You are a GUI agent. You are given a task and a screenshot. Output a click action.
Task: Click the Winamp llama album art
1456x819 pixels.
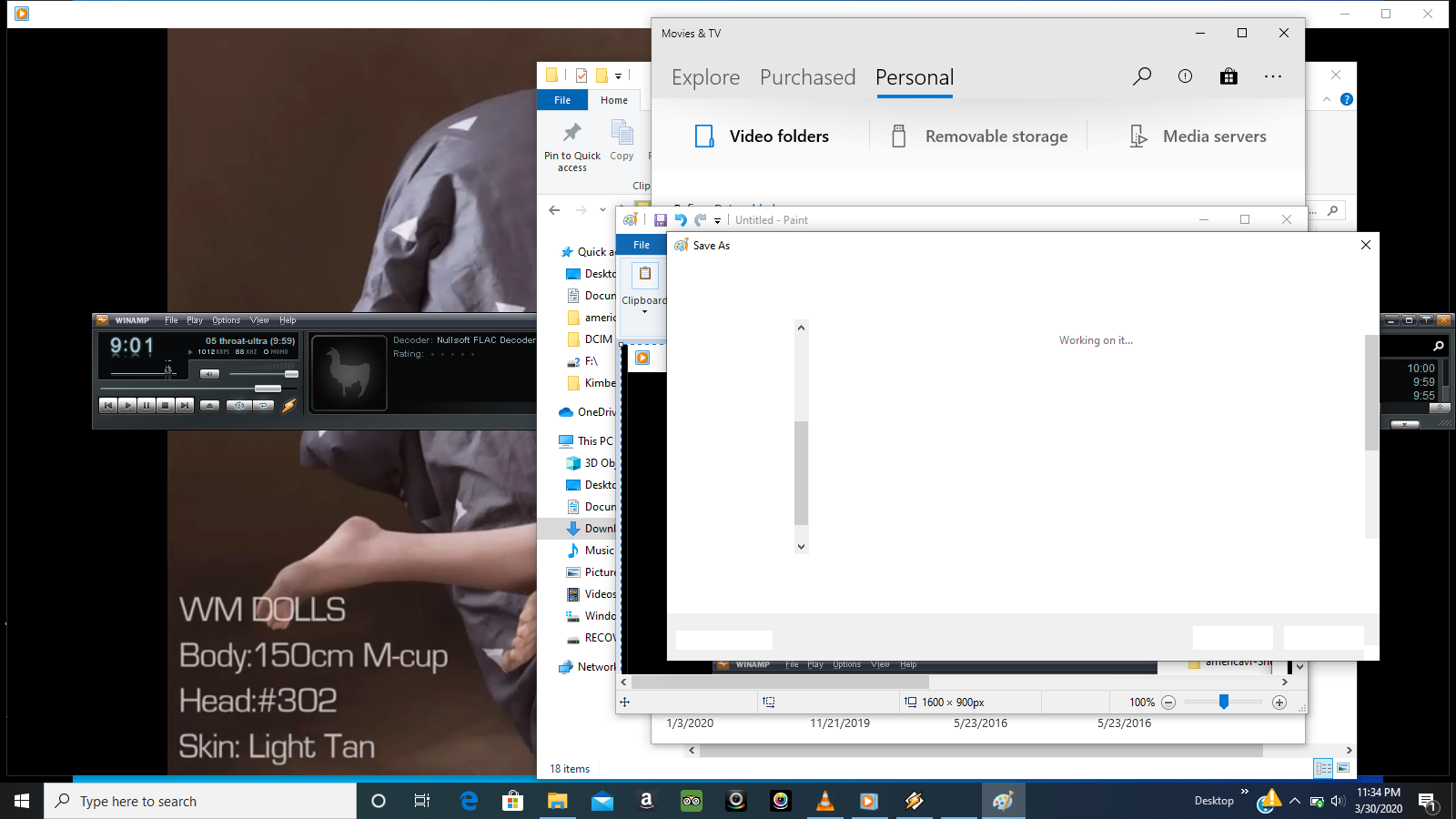click(349, 373)
